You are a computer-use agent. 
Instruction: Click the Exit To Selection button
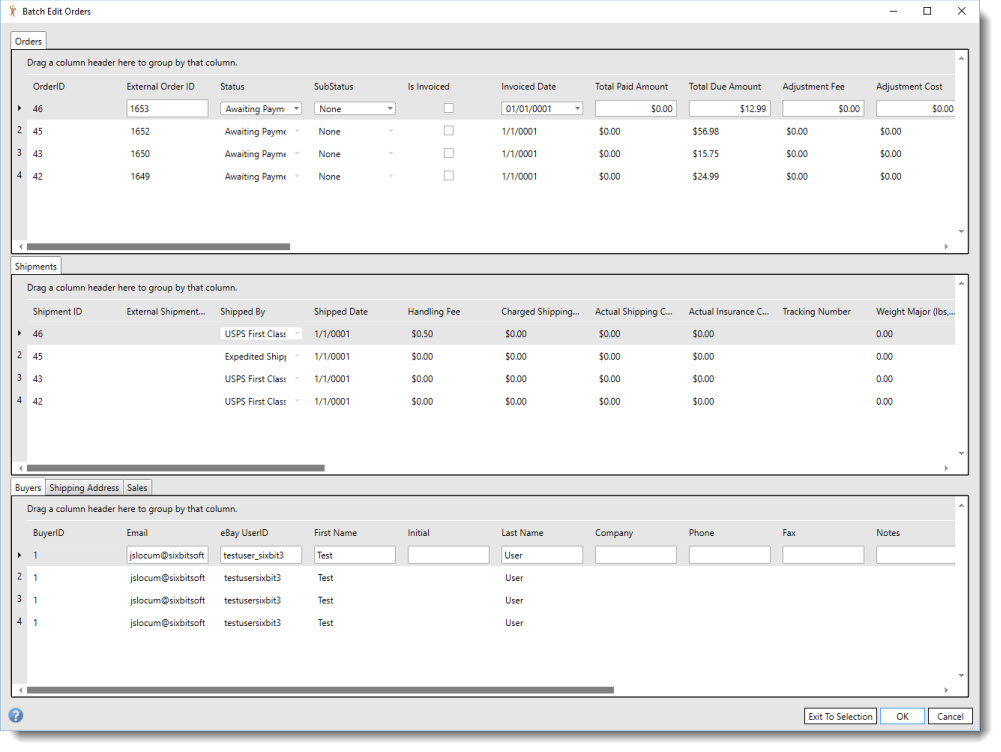[x=839, y=716]
